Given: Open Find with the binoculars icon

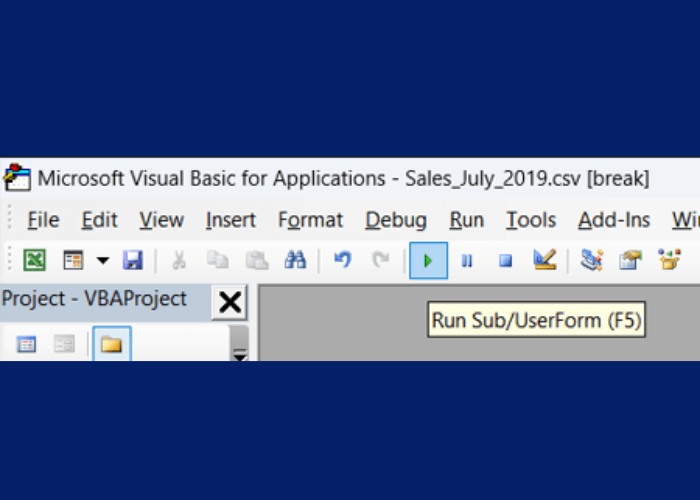Looking at the screenshot, I should (296, 260).
